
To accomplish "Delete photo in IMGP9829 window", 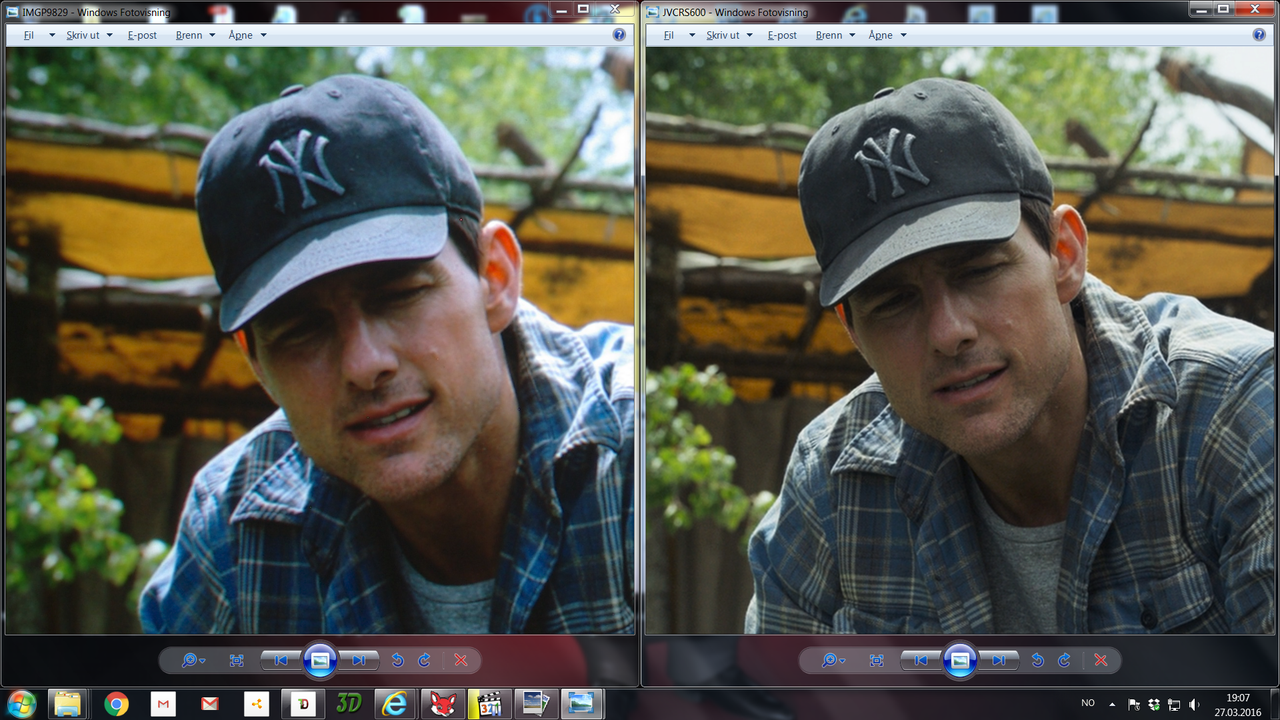I will click(461, 660).
